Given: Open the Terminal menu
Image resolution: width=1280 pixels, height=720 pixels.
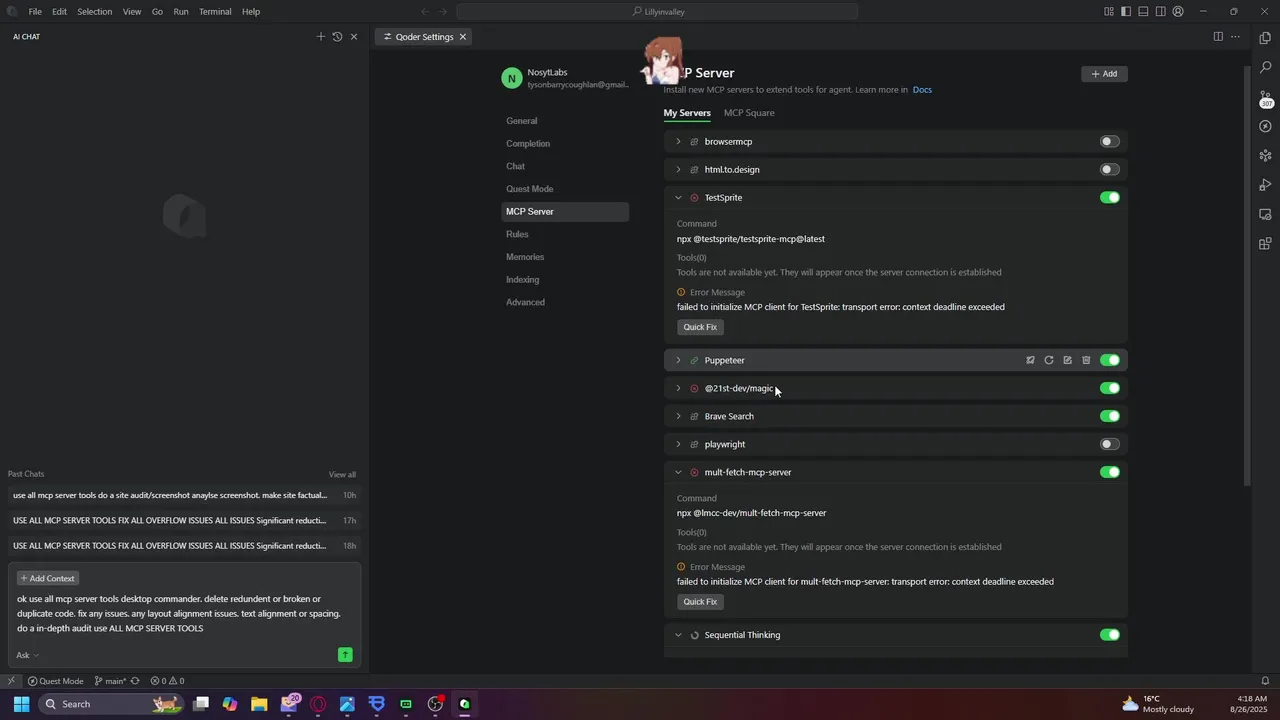Looking at the screenshot, I should point(215,12).
